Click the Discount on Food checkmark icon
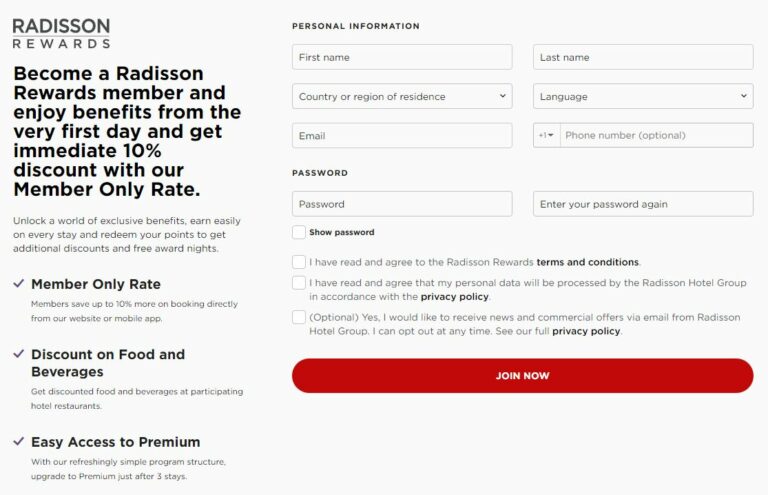 point(19,354)
